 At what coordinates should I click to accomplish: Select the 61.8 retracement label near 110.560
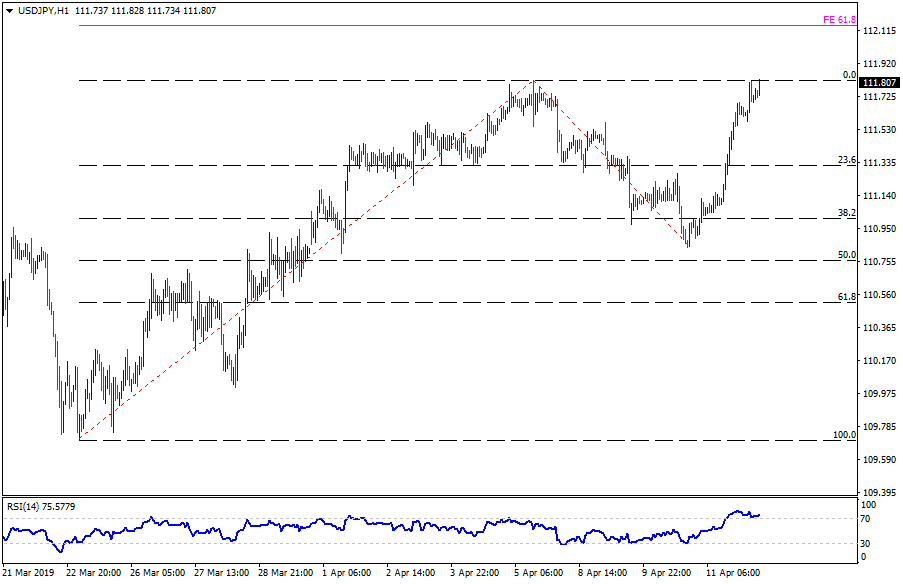coord(846,297)
